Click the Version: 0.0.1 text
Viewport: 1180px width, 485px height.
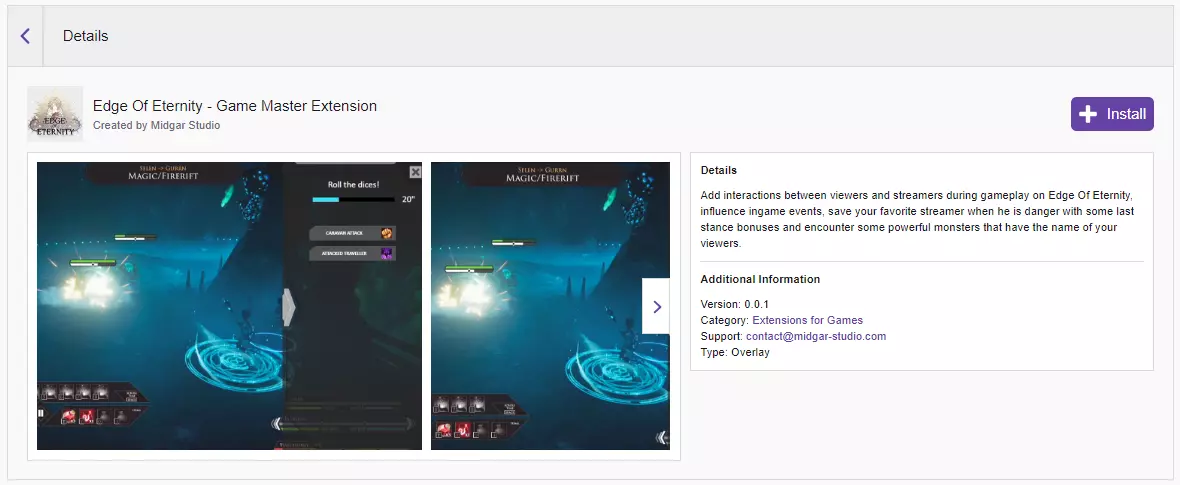[734, 304]
